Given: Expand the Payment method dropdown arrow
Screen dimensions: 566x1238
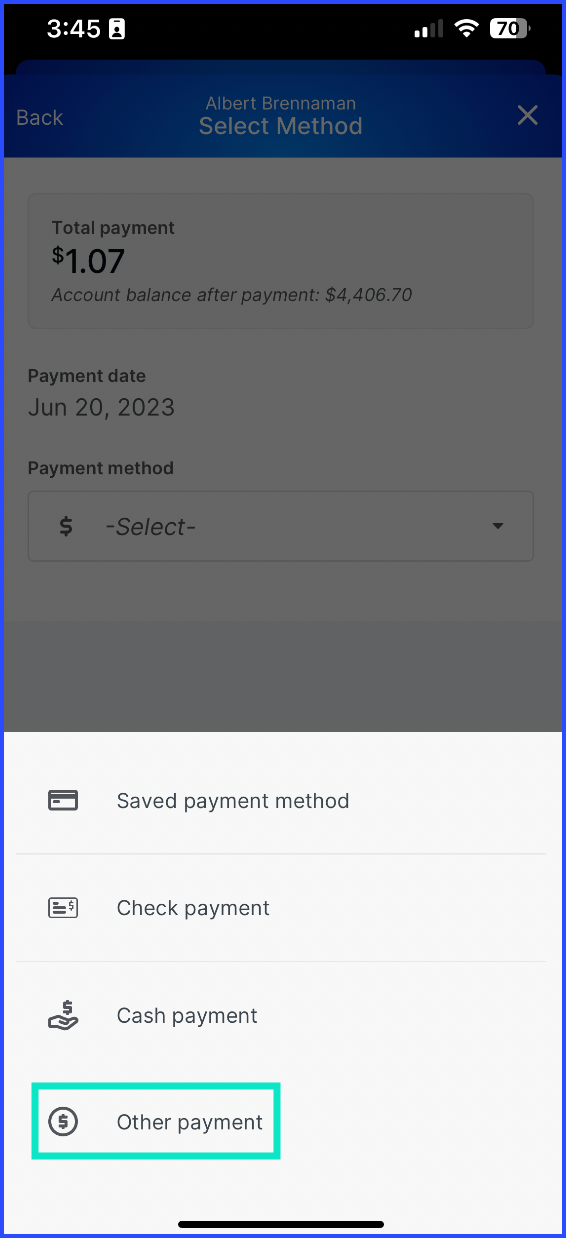Looking at the screenshot, I should (498, 527).
